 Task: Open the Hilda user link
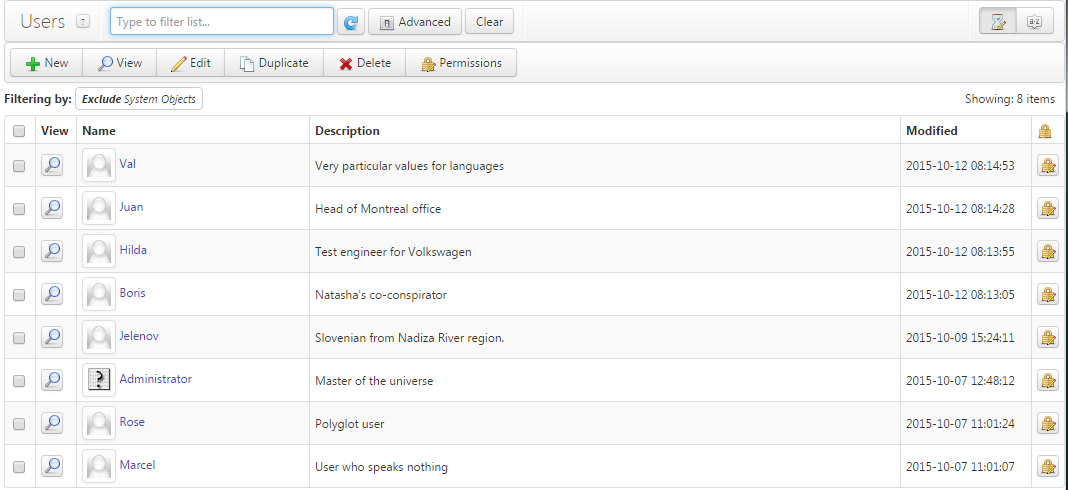click(133, 249)
